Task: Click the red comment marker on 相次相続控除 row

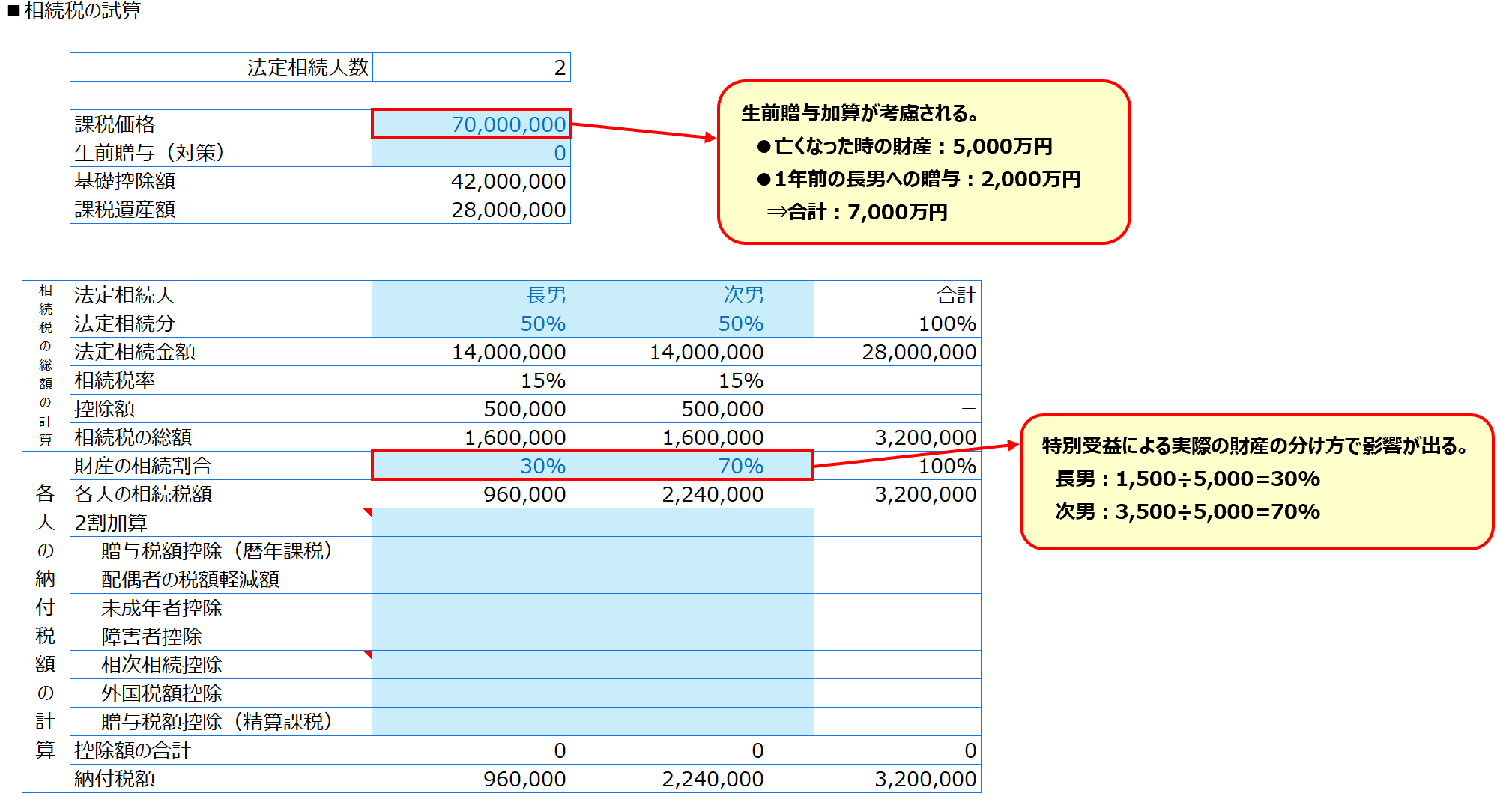Action: coord(368,655)
